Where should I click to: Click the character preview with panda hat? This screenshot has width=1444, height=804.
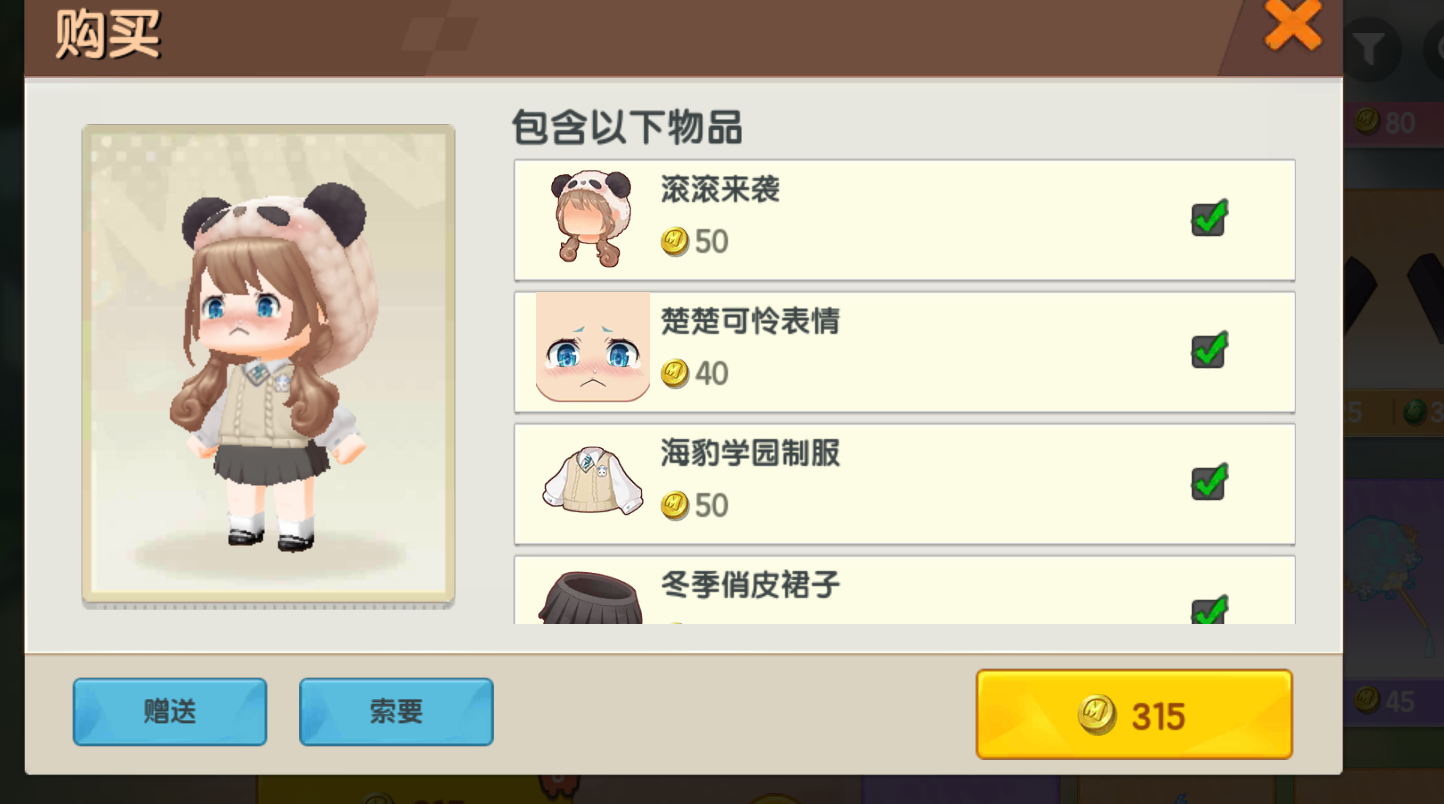(268, 365)
